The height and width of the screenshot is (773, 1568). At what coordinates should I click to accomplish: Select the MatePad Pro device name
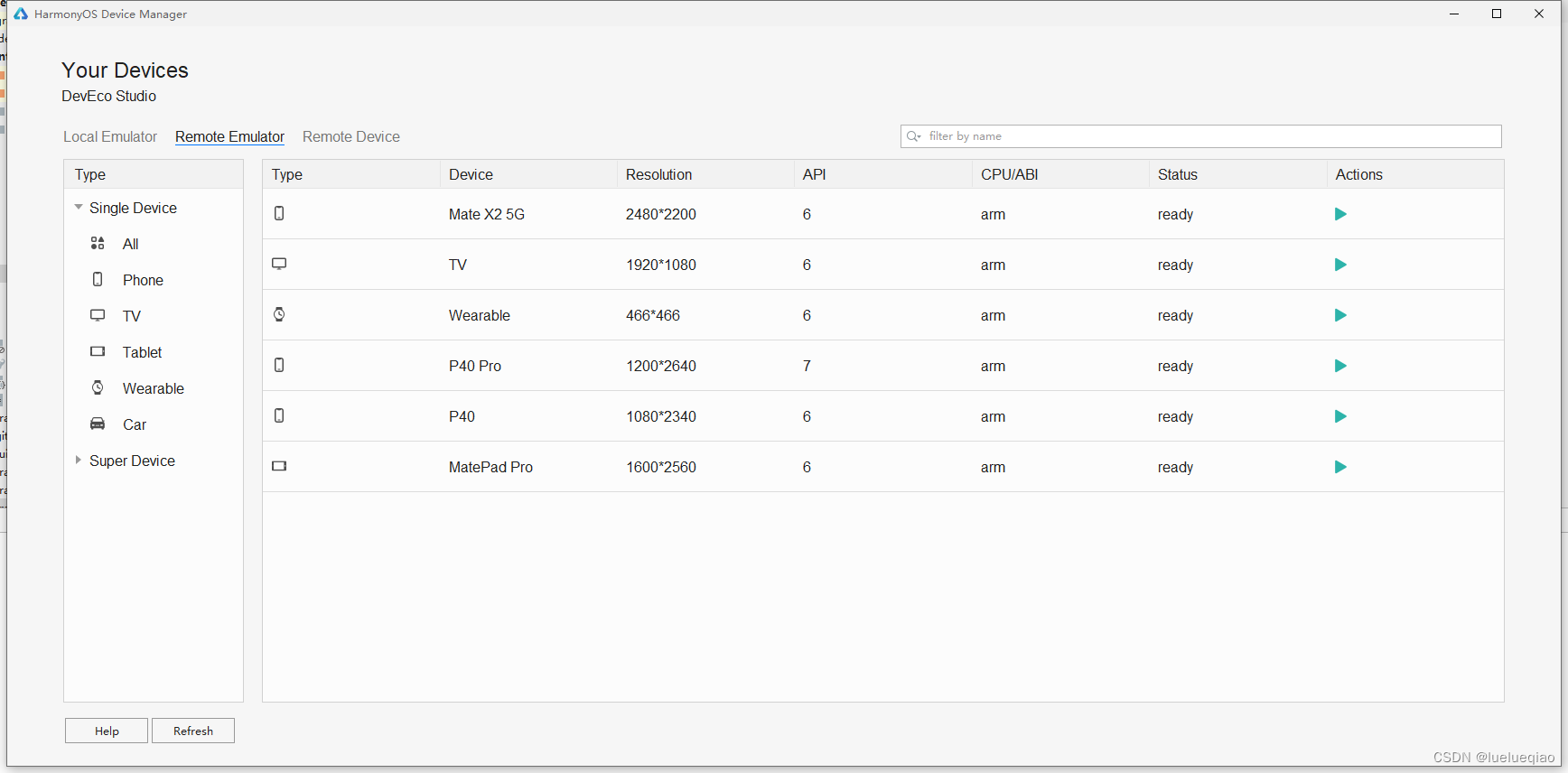click(x=490, y=467)
